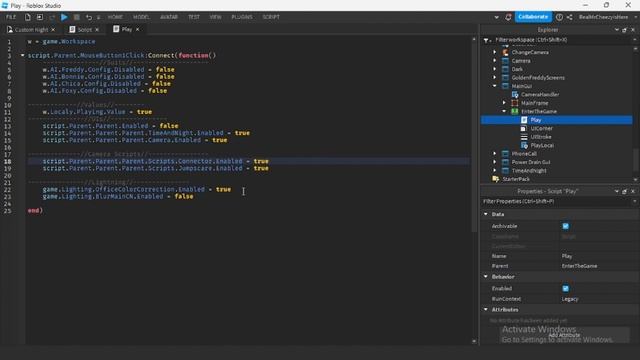The image size is (640, 360).
Task: Toggle the Enabled property checkbox
Action: click(565, 289)
